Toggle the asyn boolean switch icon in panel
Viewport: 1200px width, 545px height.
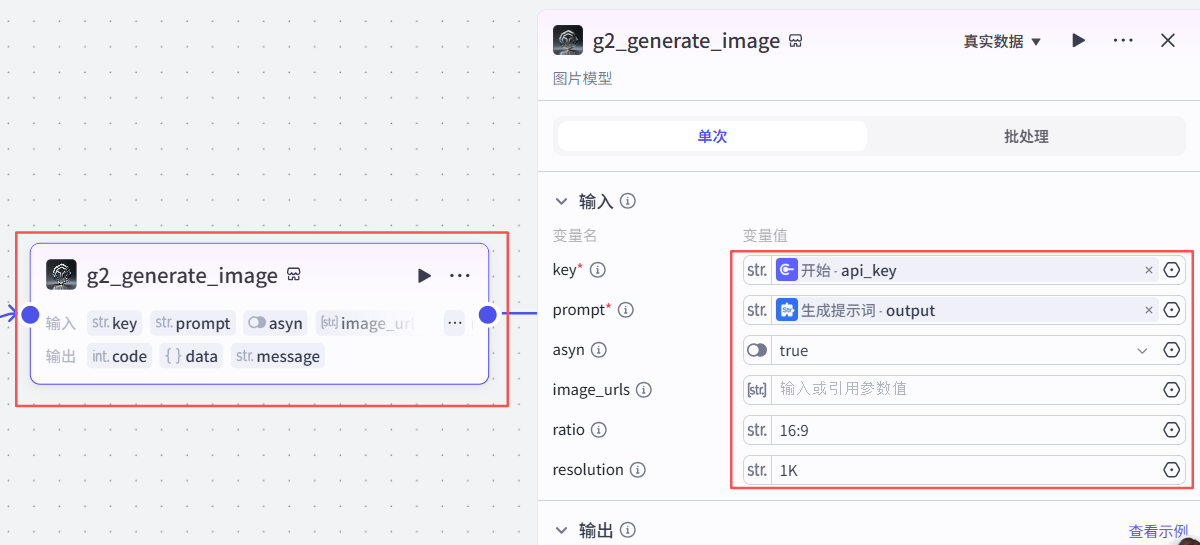(x=757, y=350)
